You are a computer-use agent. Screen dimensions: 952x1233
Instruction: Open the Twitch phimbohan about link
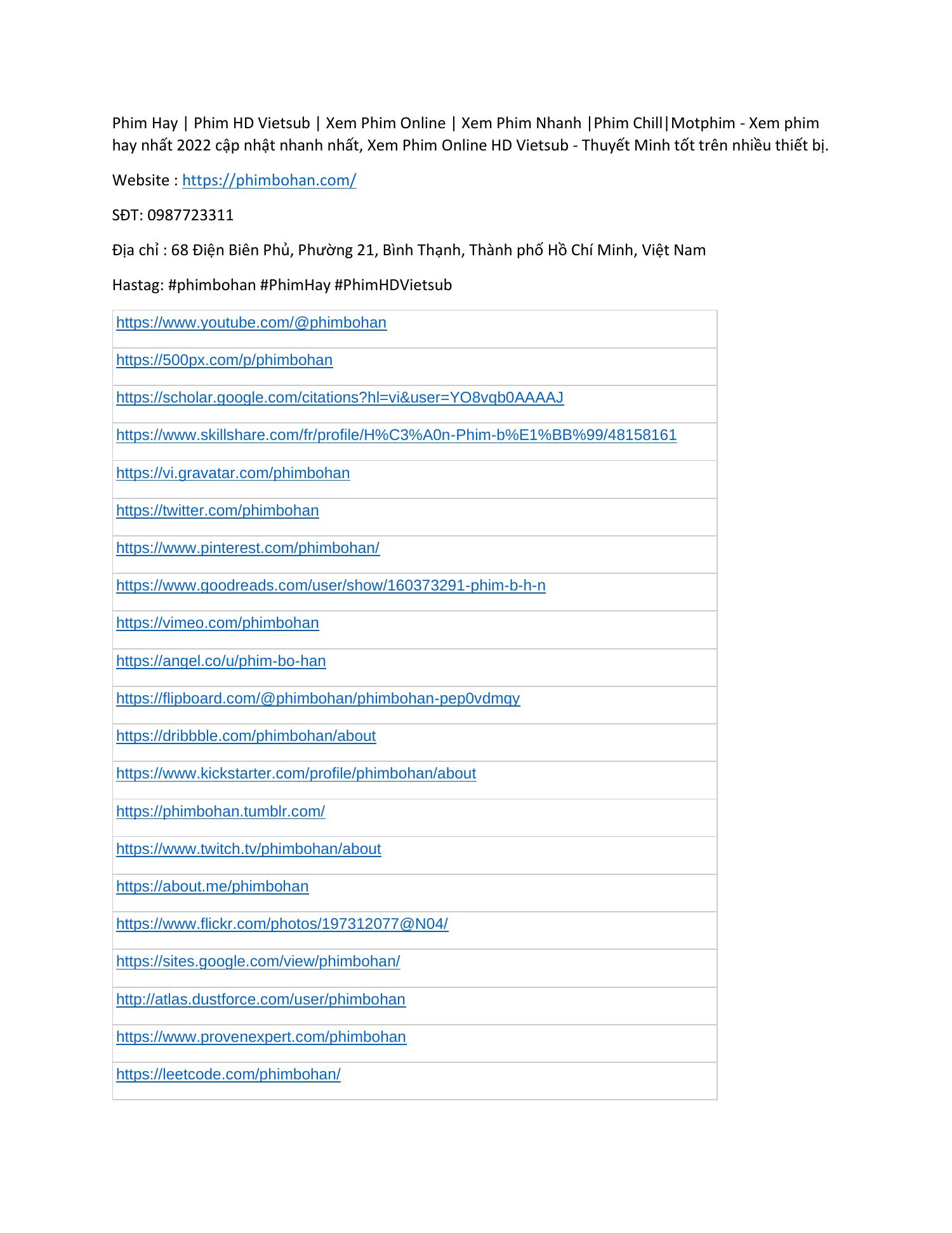(249, 849)
